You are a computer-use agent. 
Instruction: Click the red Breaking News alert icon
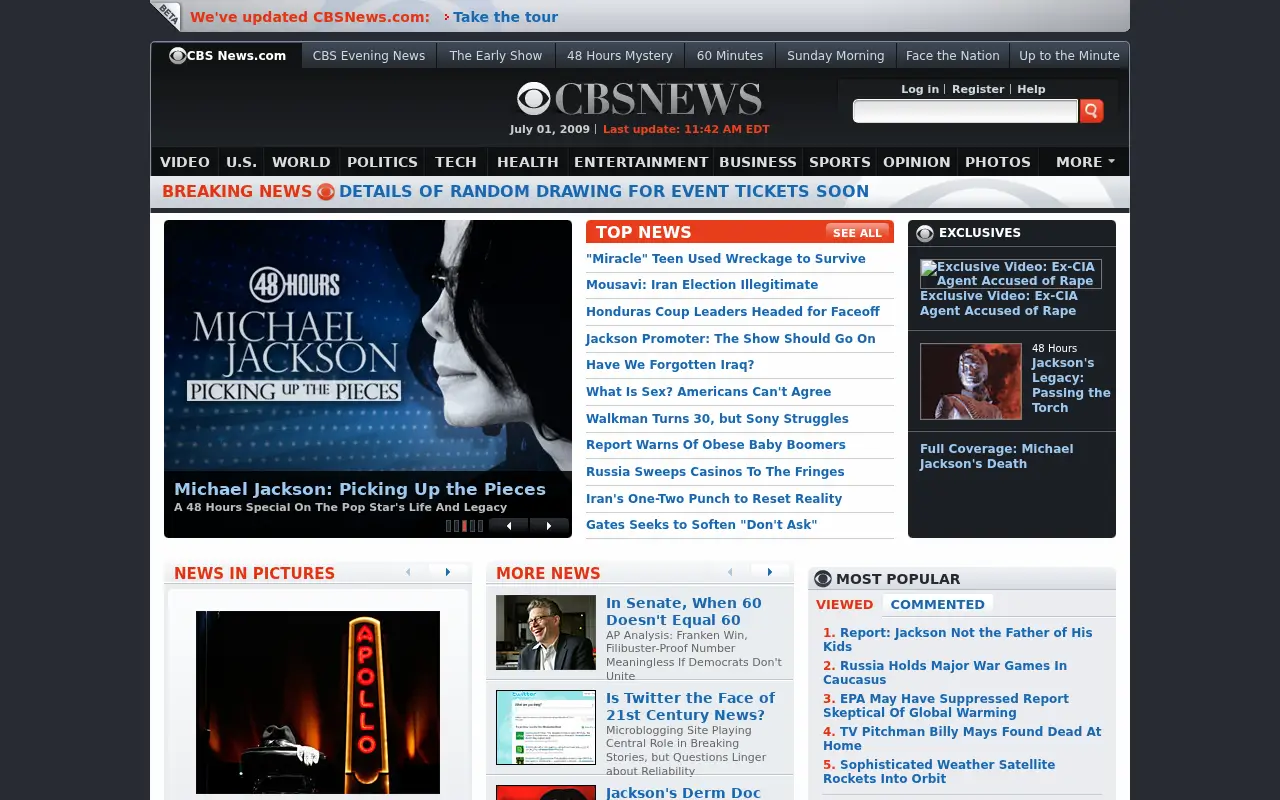(x=326, y=192)
